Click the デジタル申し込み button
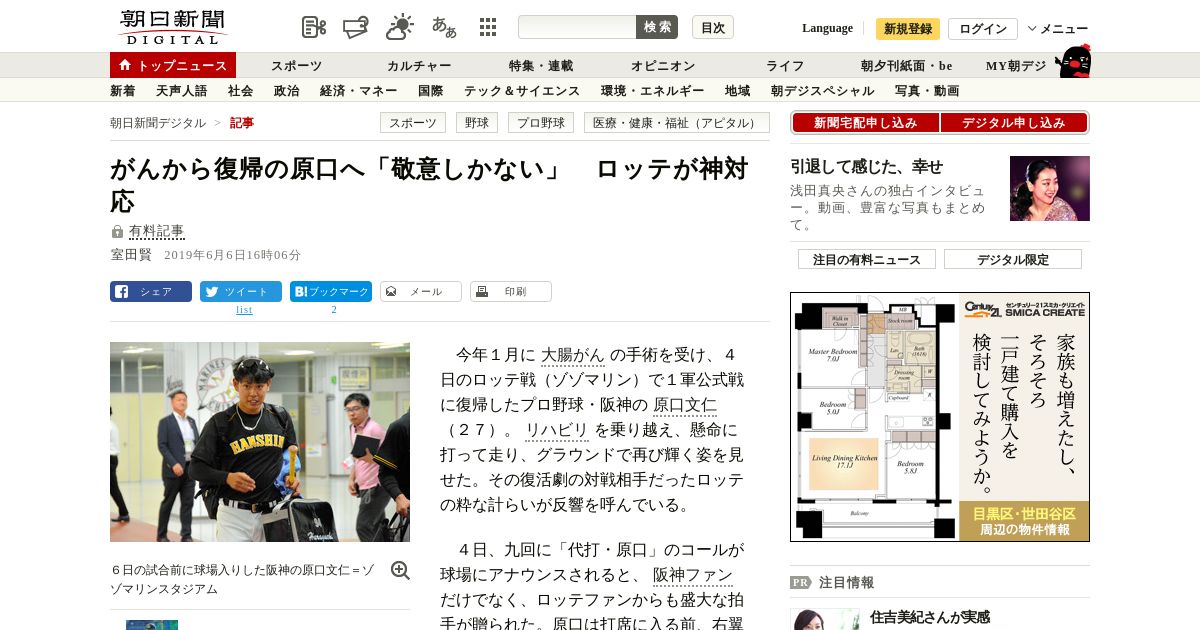This screenshot has width=1200, height=630. point(1014,123)
